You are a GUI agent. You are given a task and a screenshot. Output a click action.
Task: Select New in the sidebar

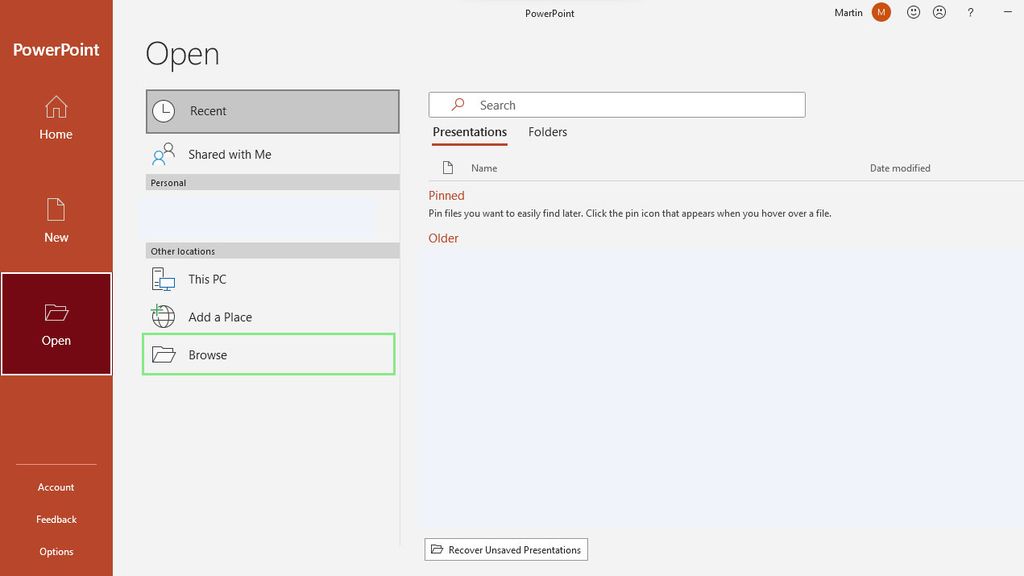(x=56, y=221)
